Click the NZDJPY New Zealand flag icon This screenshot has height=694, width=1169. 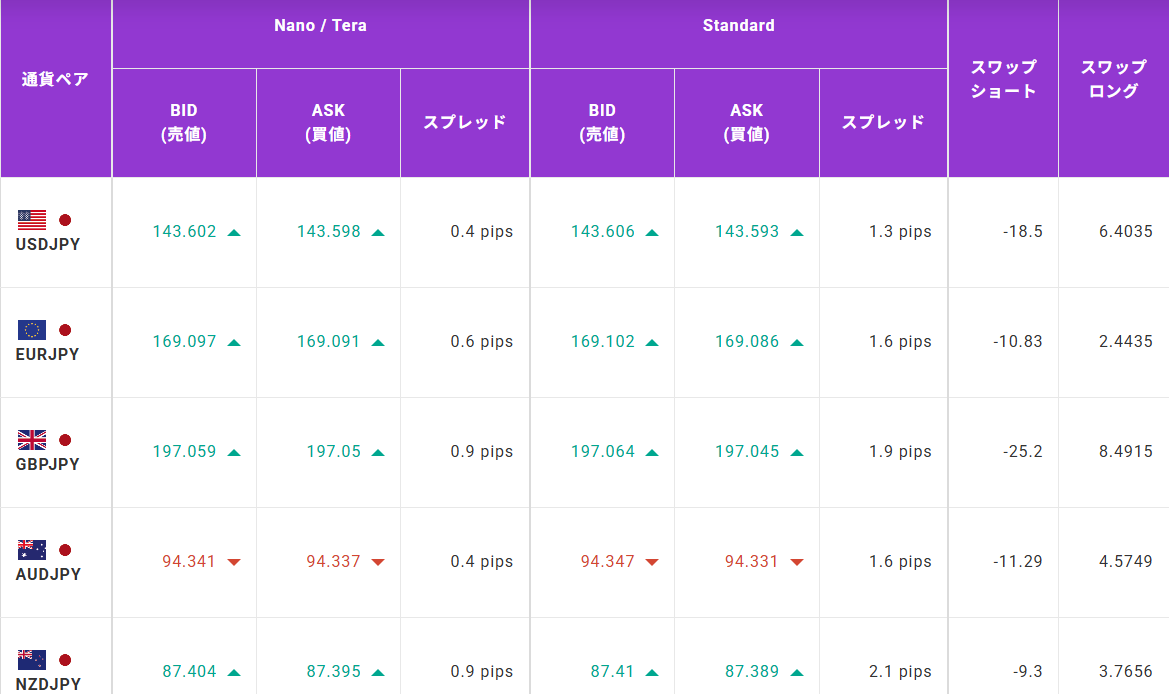click(x=32, y=660)
